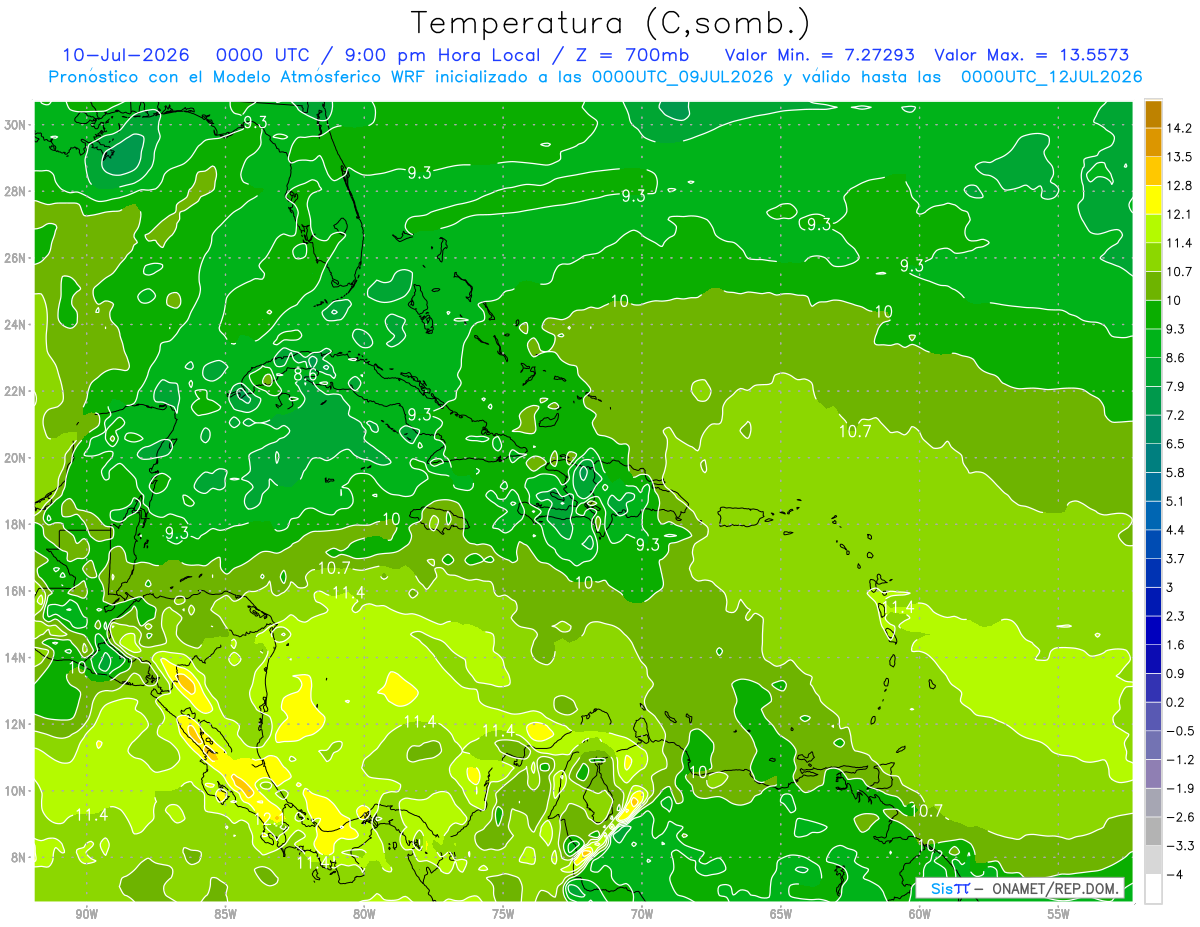This screenshot has width=1200, height=927.
Task: Click "5.8" in the color legend
Action: pos(1177,473)
